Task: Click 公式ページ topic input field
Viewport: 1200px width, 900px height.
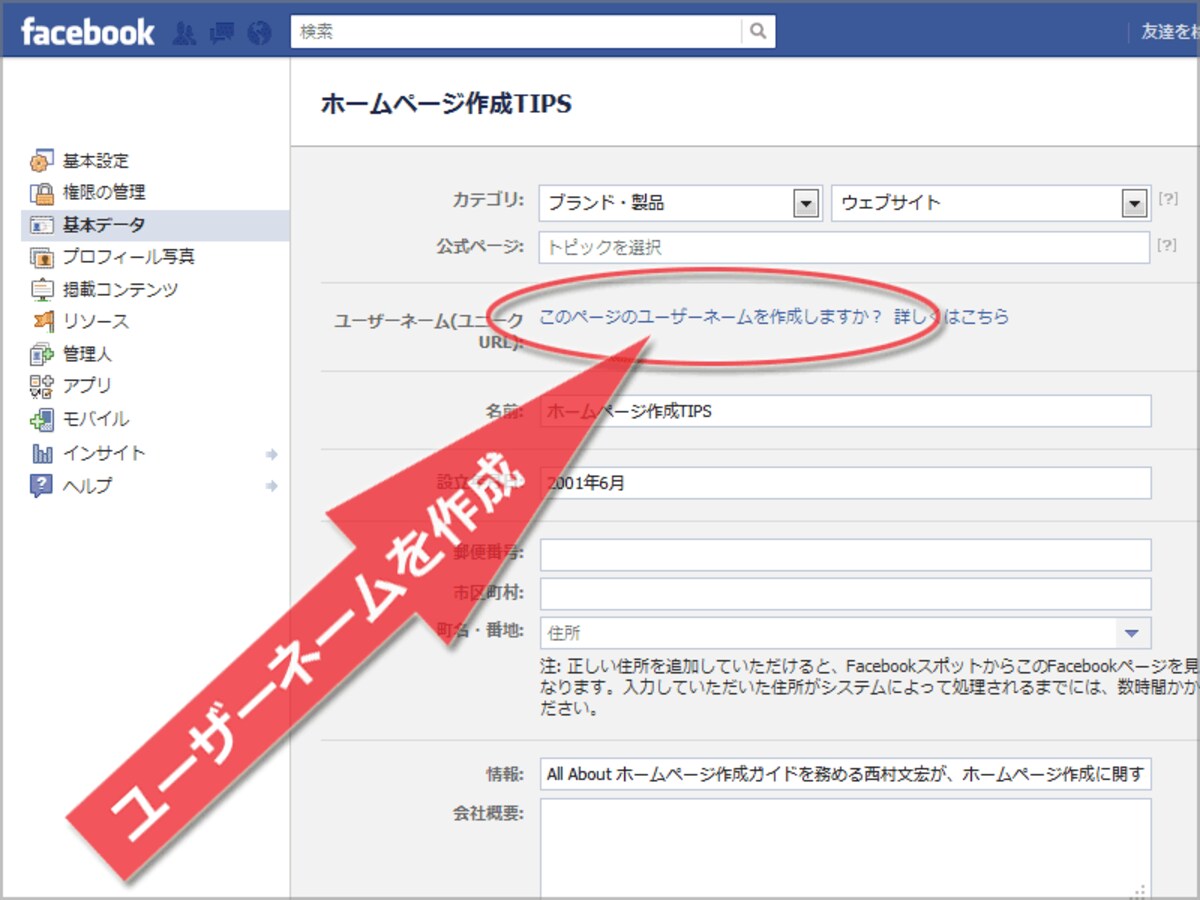Action: 845,248
